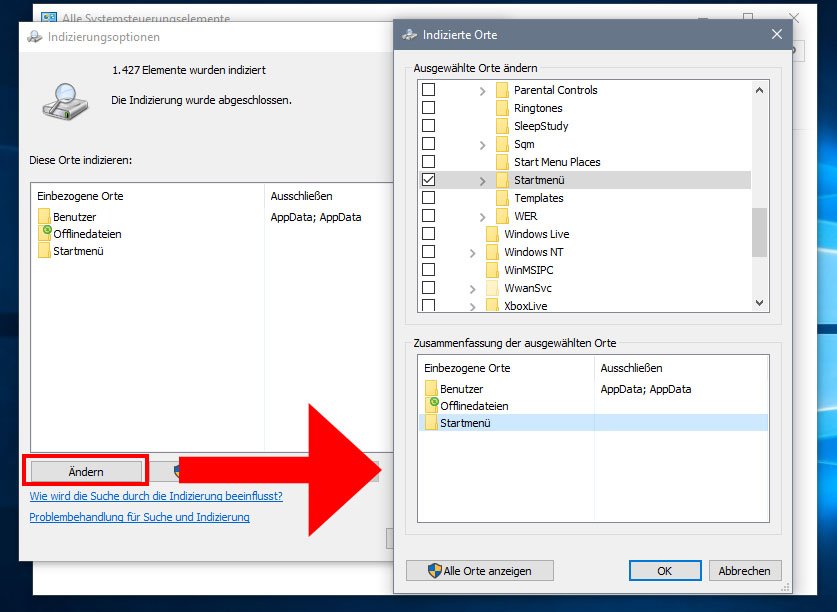Expand the WwanSvc folder chevron

coord(471,287)
